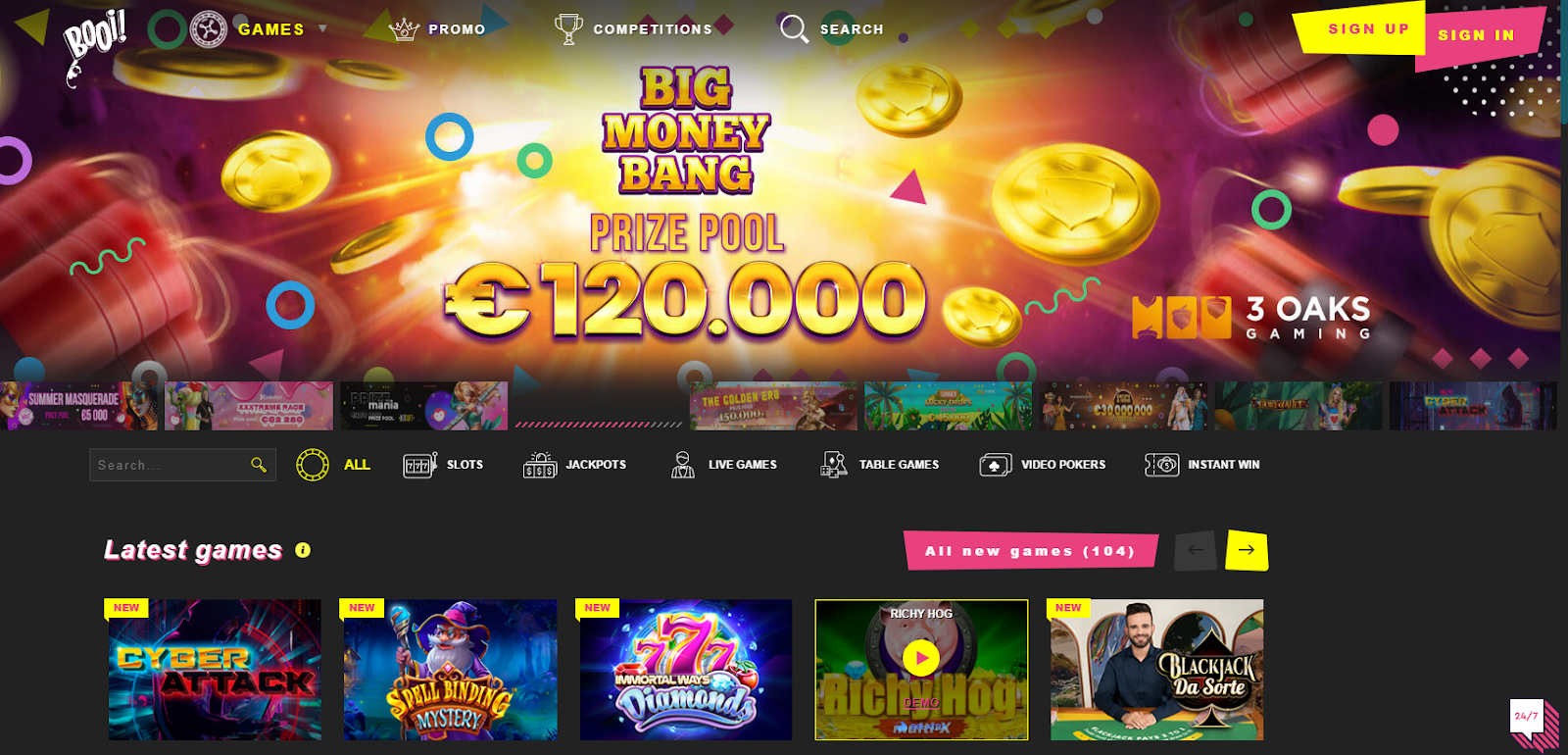
Task: Click the Booi logo
Action: click(x=94, y=46)
